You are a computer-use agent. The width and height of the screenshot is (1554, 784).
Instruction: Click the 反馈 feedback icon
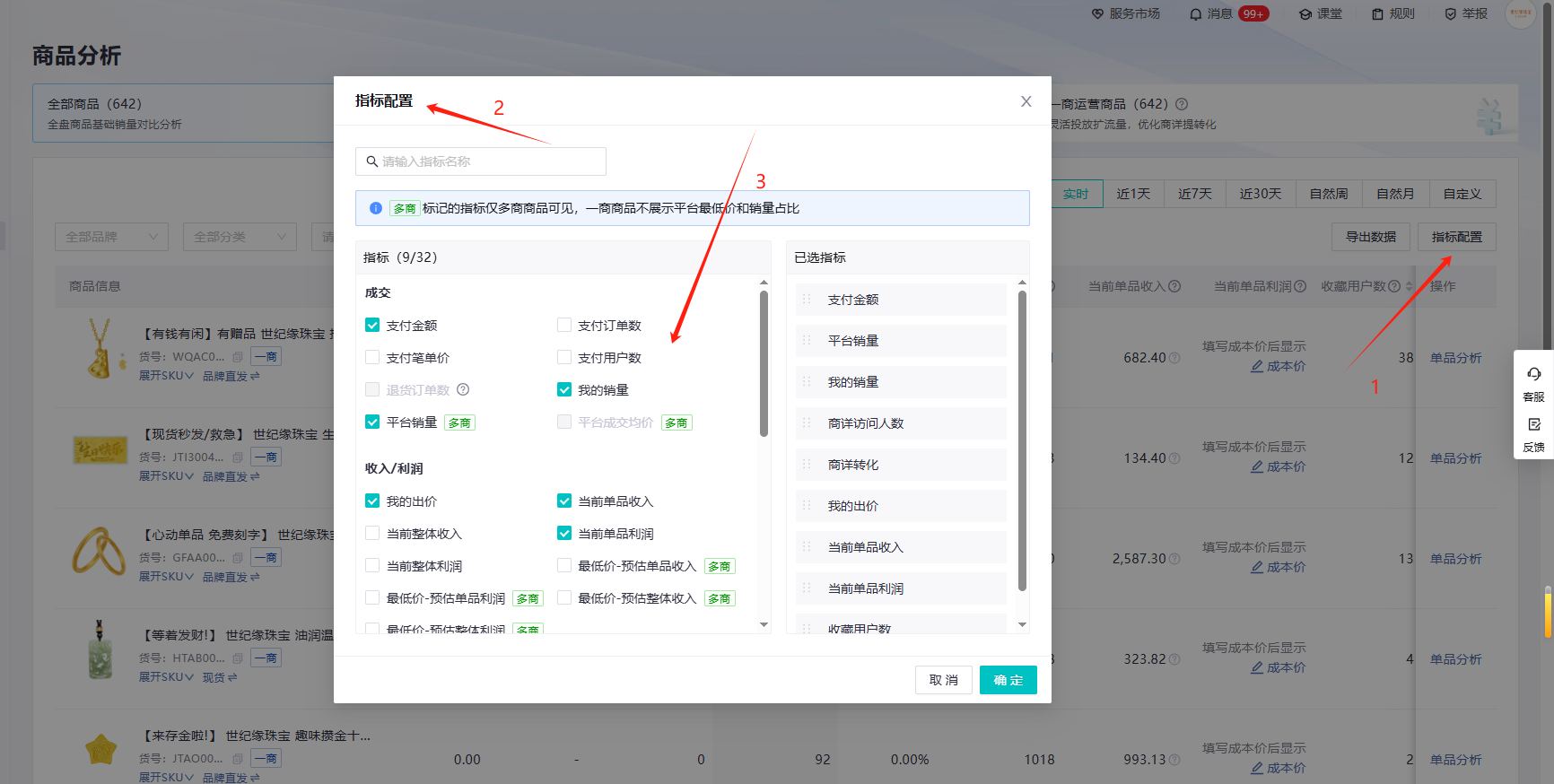coord(1533,424)
